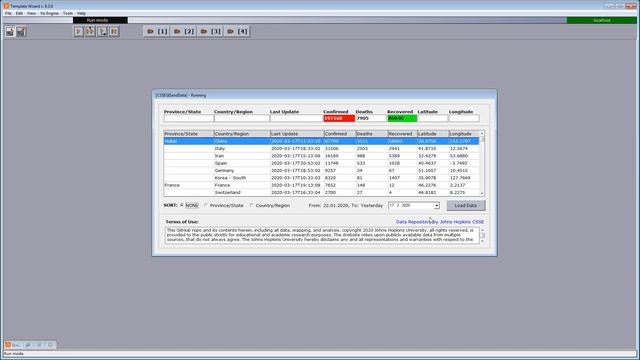Click the fourth small icon in the bottom tab bar

click(x=50, y=345)
